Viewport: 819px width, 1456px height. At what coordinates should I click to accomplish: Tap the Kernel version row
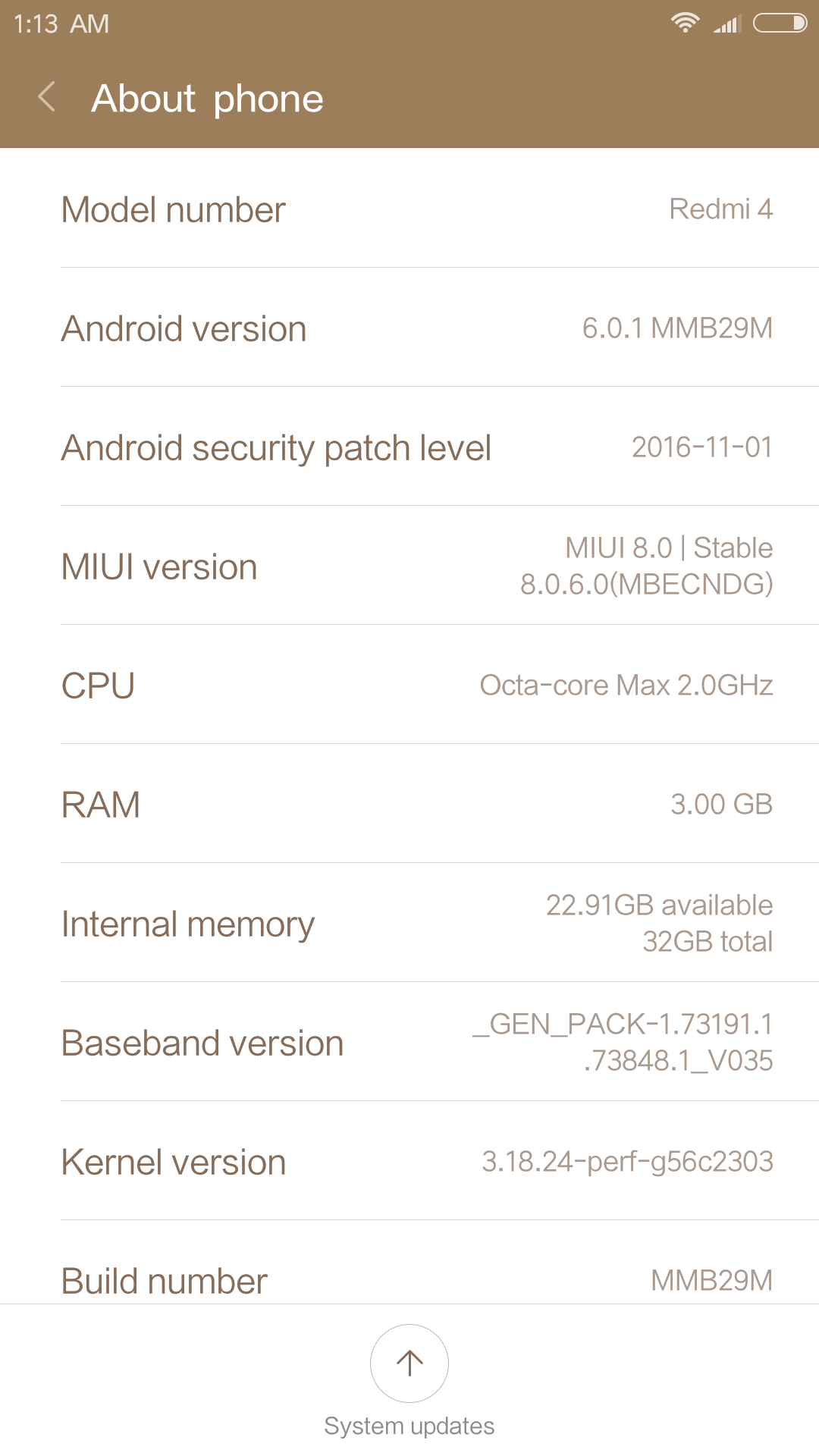point(409,1162)
